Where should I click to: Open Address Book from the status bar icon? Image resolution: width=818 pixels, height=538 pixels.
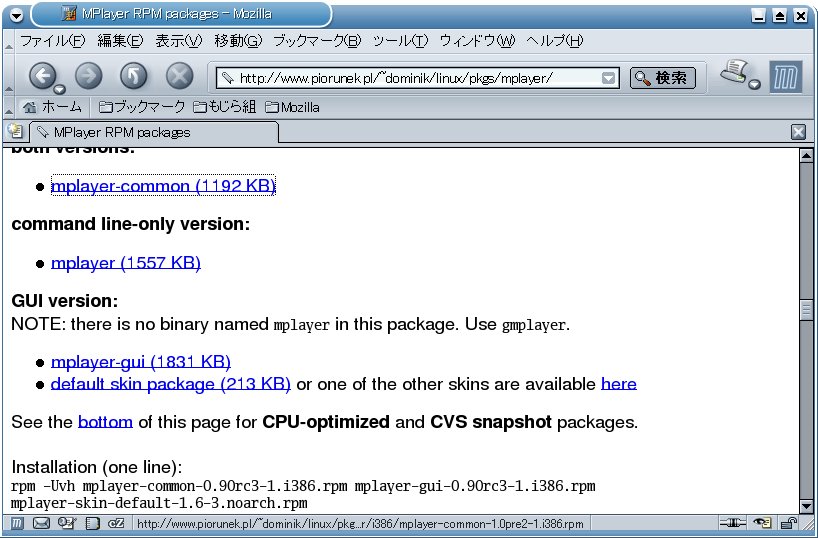[x=92, y=522]
